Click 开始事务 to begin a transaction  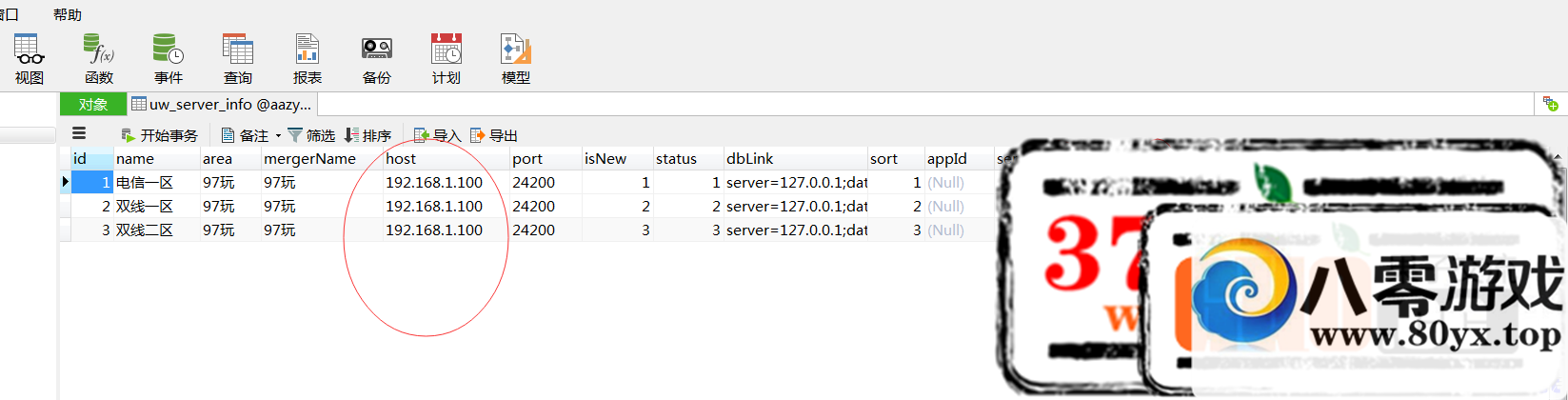tap(160, 135)
